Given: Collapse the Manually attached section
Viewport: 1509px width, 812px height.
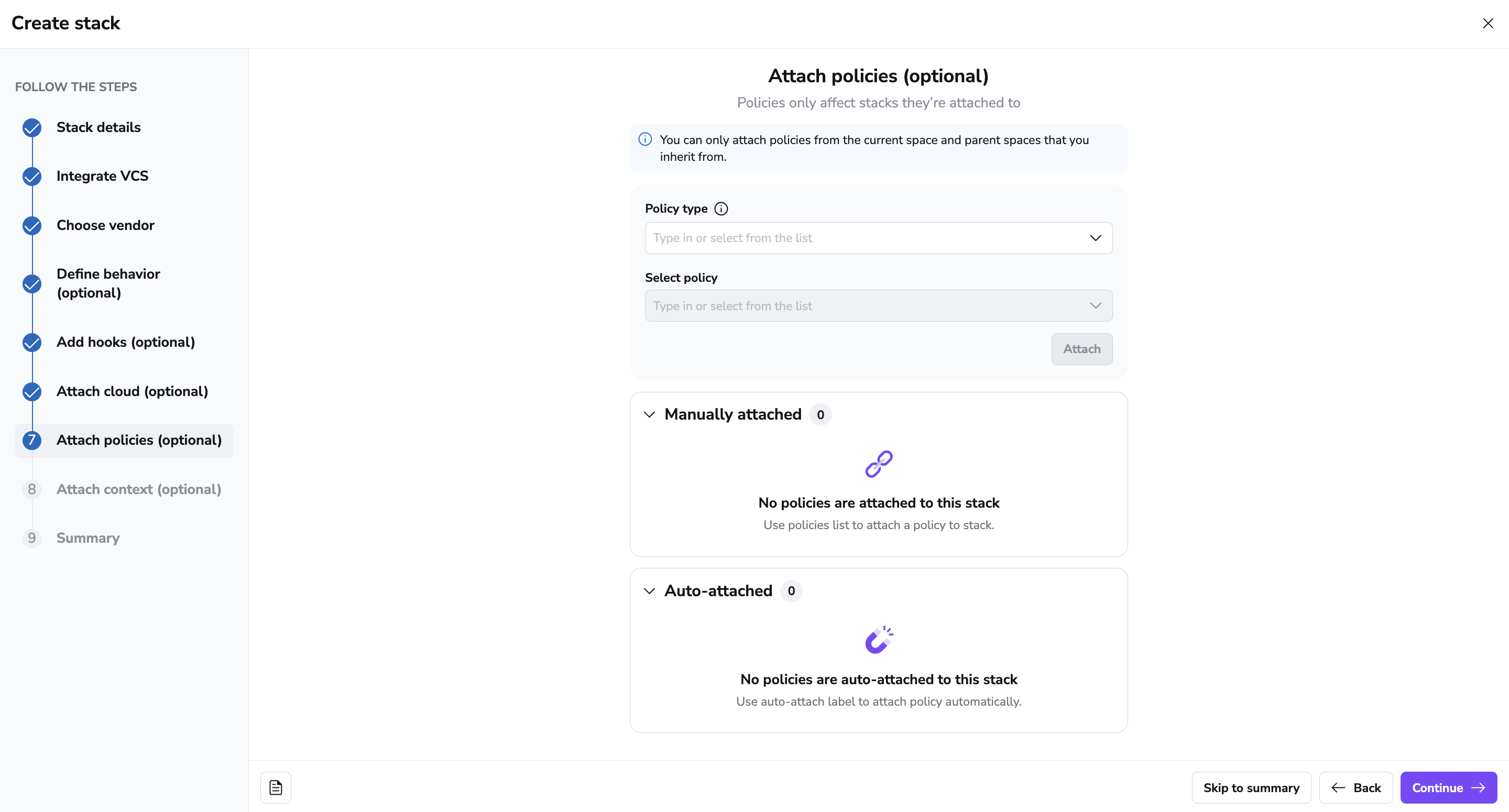Looking at the screenshot, I should pos(649,415).
